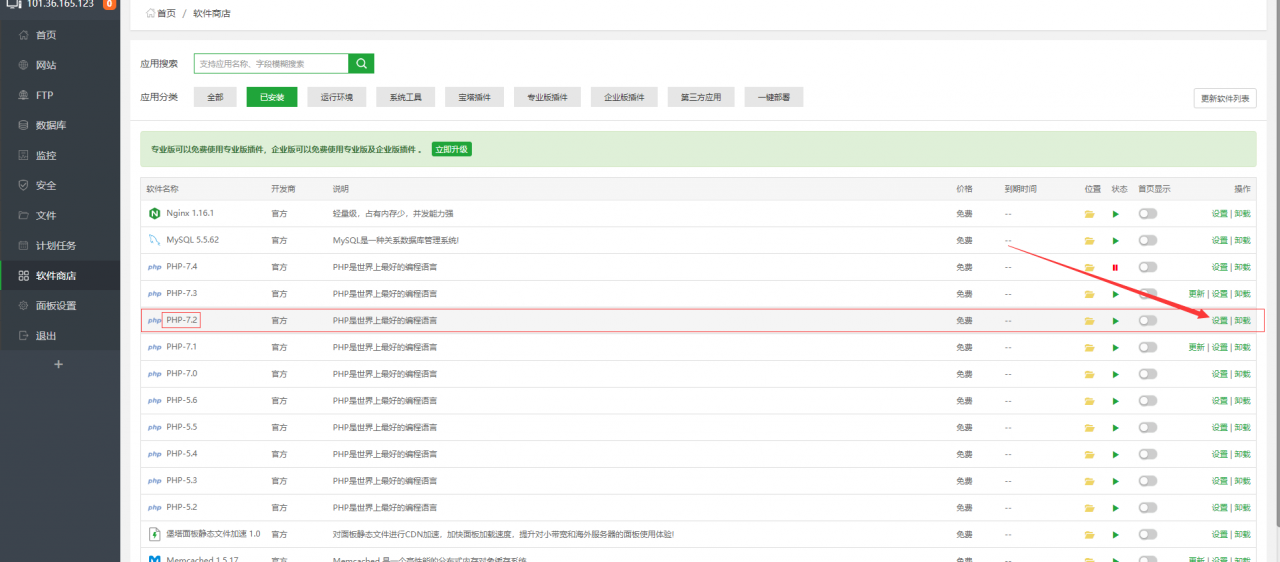The image size is (1280, 562).
Task: Click 更新软件列表 button
Action: click(x=1225, y=98)
